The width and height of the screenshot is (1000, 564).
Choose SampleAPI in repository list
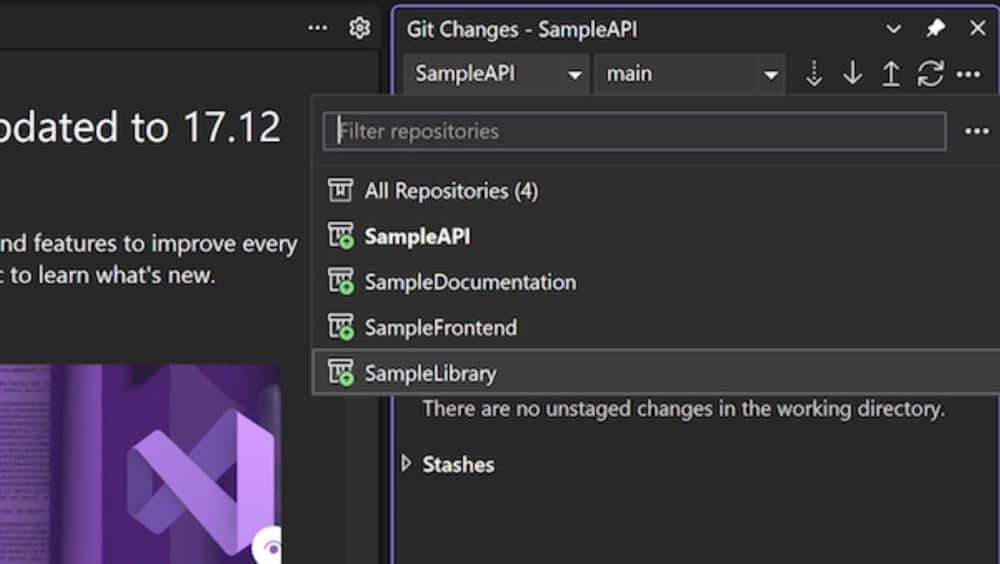tap(656, 237)
